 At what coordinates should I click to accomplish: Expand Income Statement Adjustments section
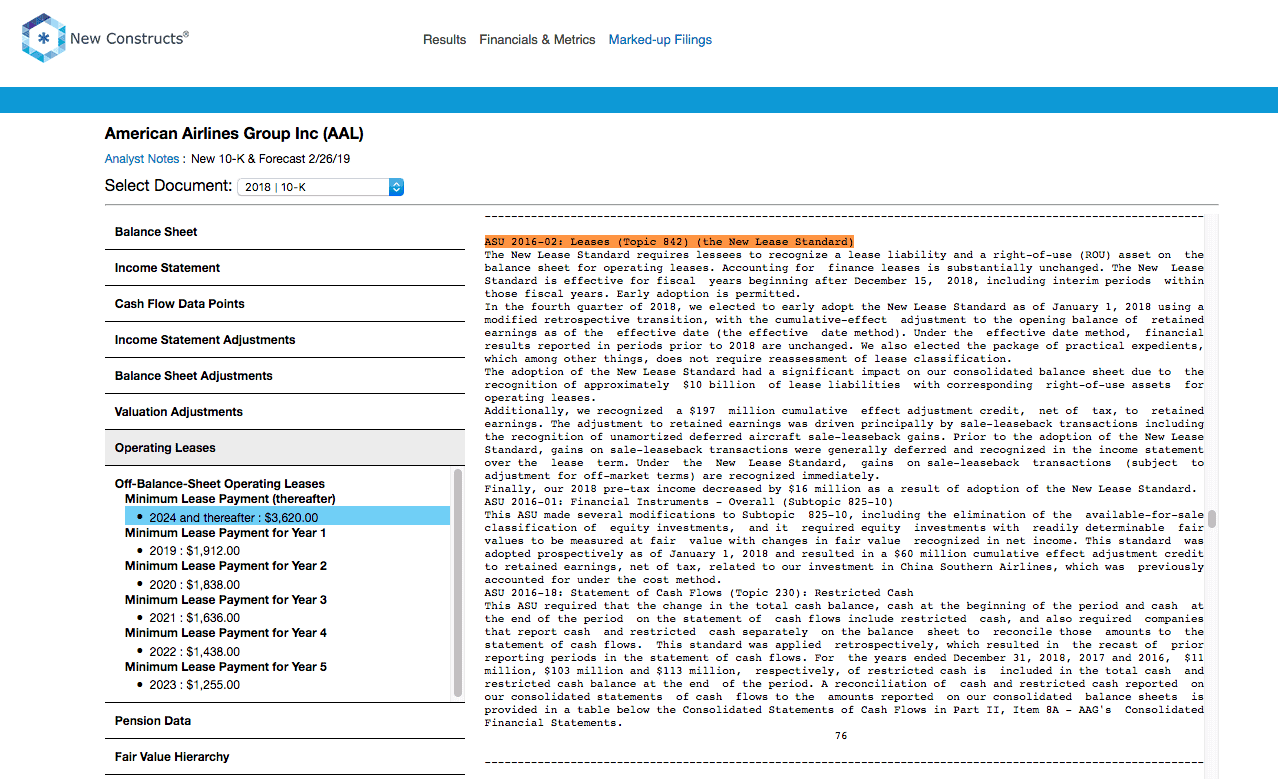pyautogui.click(x=285, y=340)
